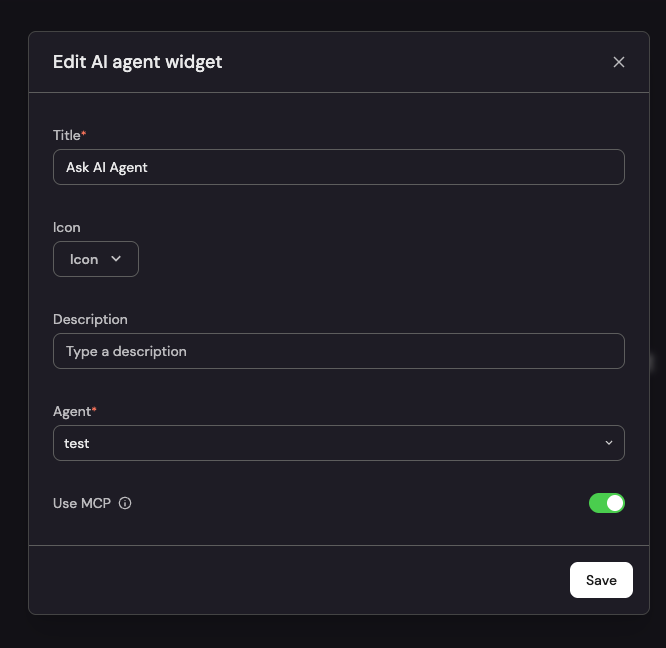Select the selected agent value 'test'

[x=77, y=443]
